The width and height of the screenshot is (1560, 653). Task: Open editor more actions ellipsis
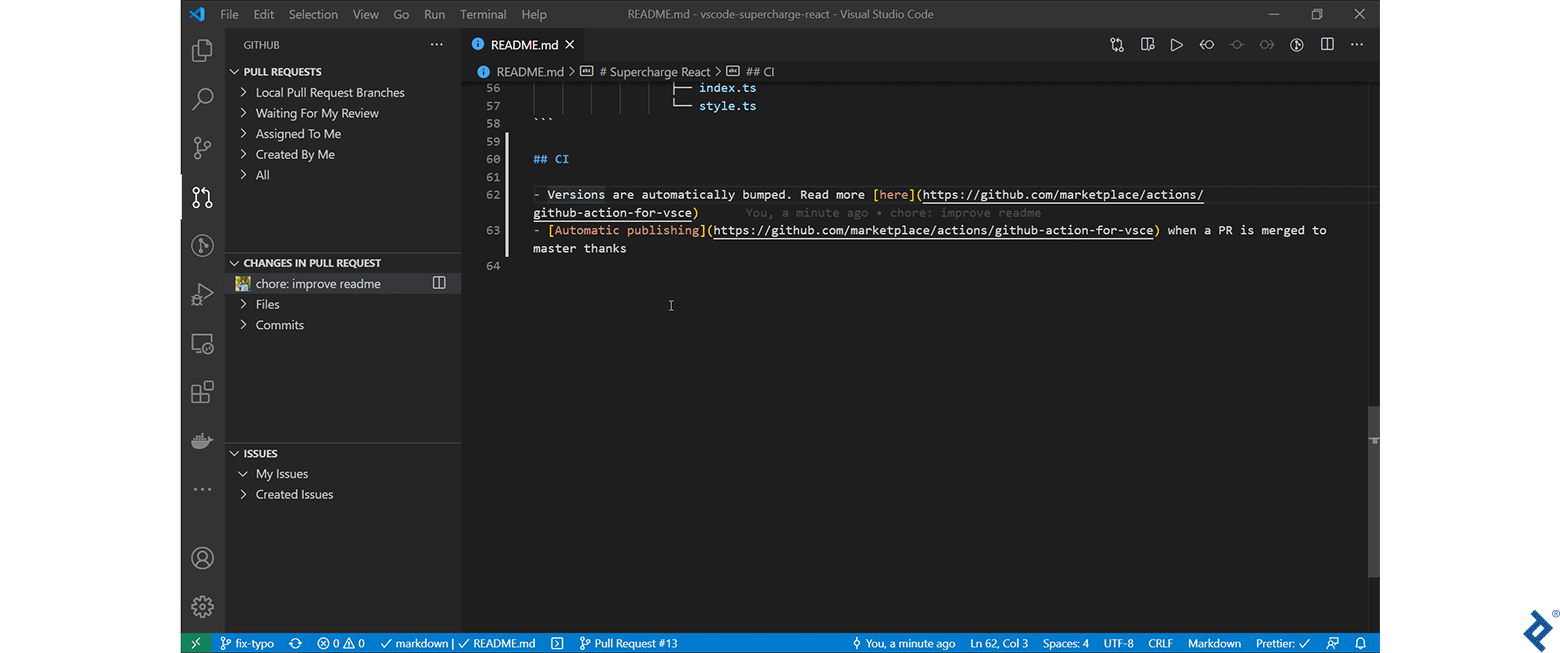coord(1357,44)
